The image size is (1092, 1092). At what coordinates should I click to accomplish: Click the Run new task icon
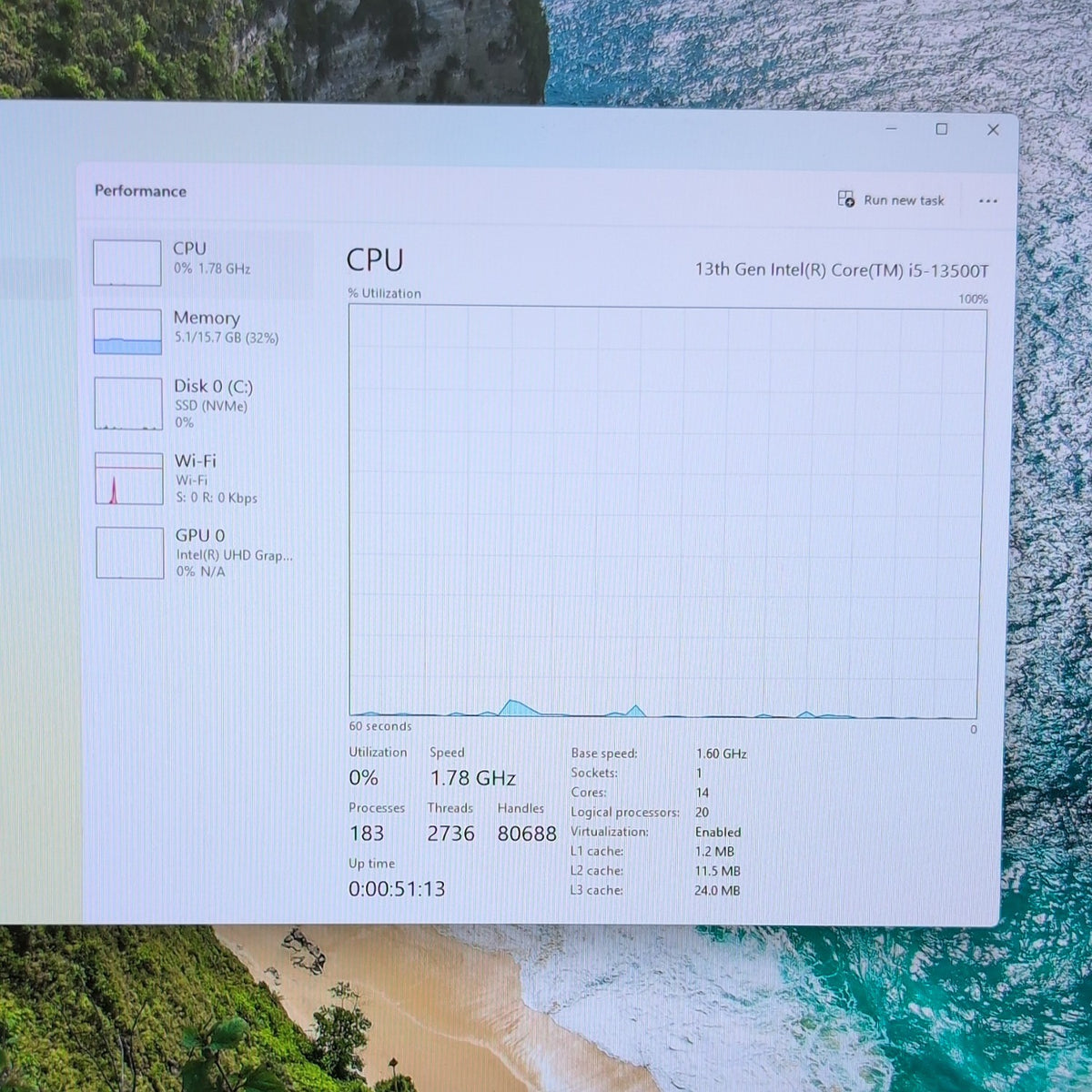point(846,199)
